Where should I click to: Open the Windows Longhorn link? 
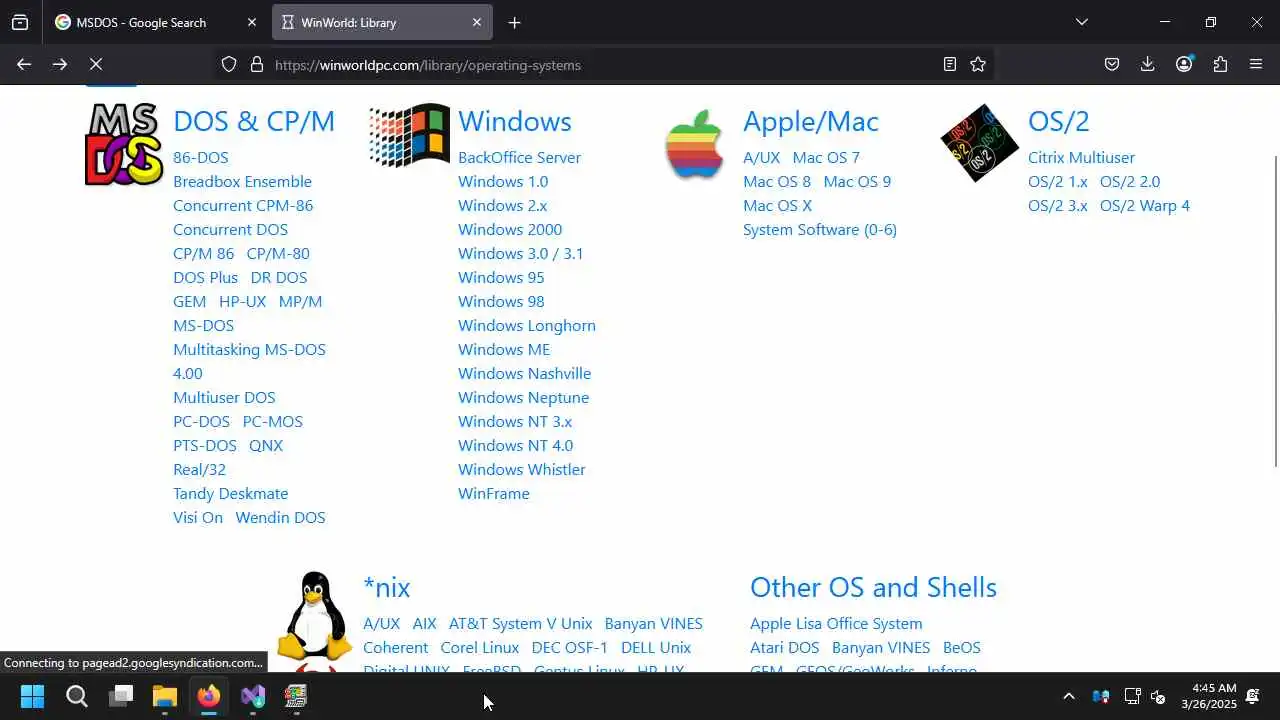(527, 325)
